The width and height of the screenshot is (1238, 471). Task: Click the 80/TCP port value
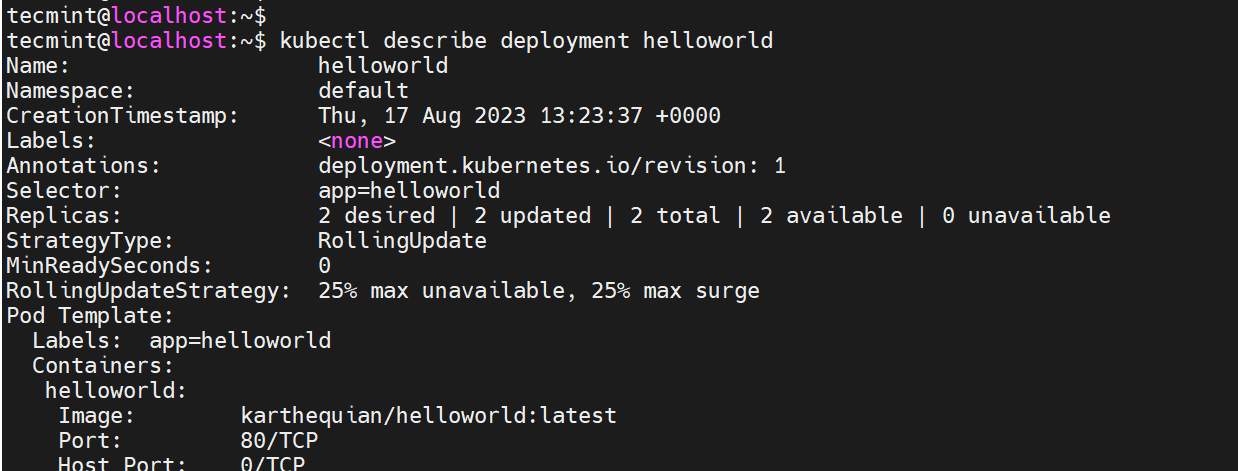279,440
